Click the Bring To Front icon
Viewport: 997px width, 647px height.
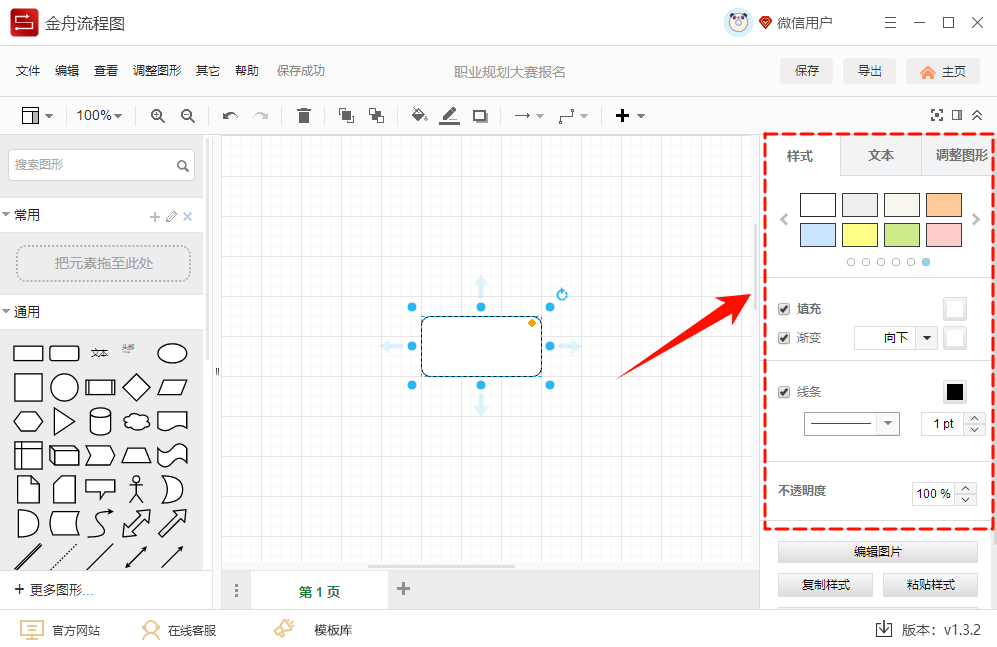pos(346,115)
